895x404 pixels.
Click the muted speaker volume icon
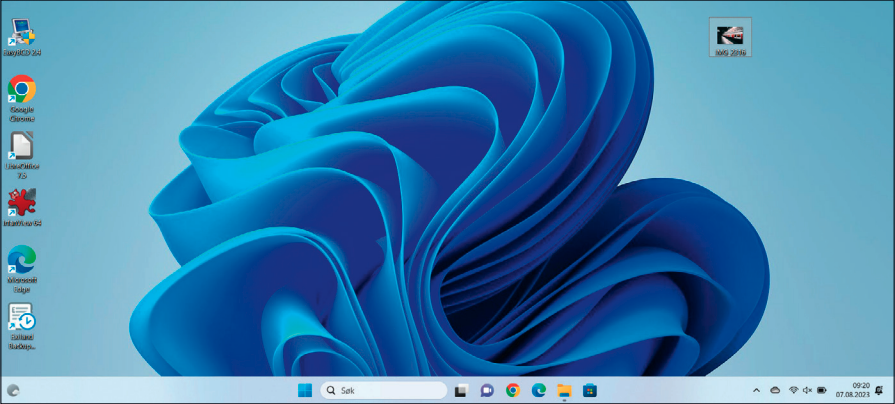coord(807,390)
